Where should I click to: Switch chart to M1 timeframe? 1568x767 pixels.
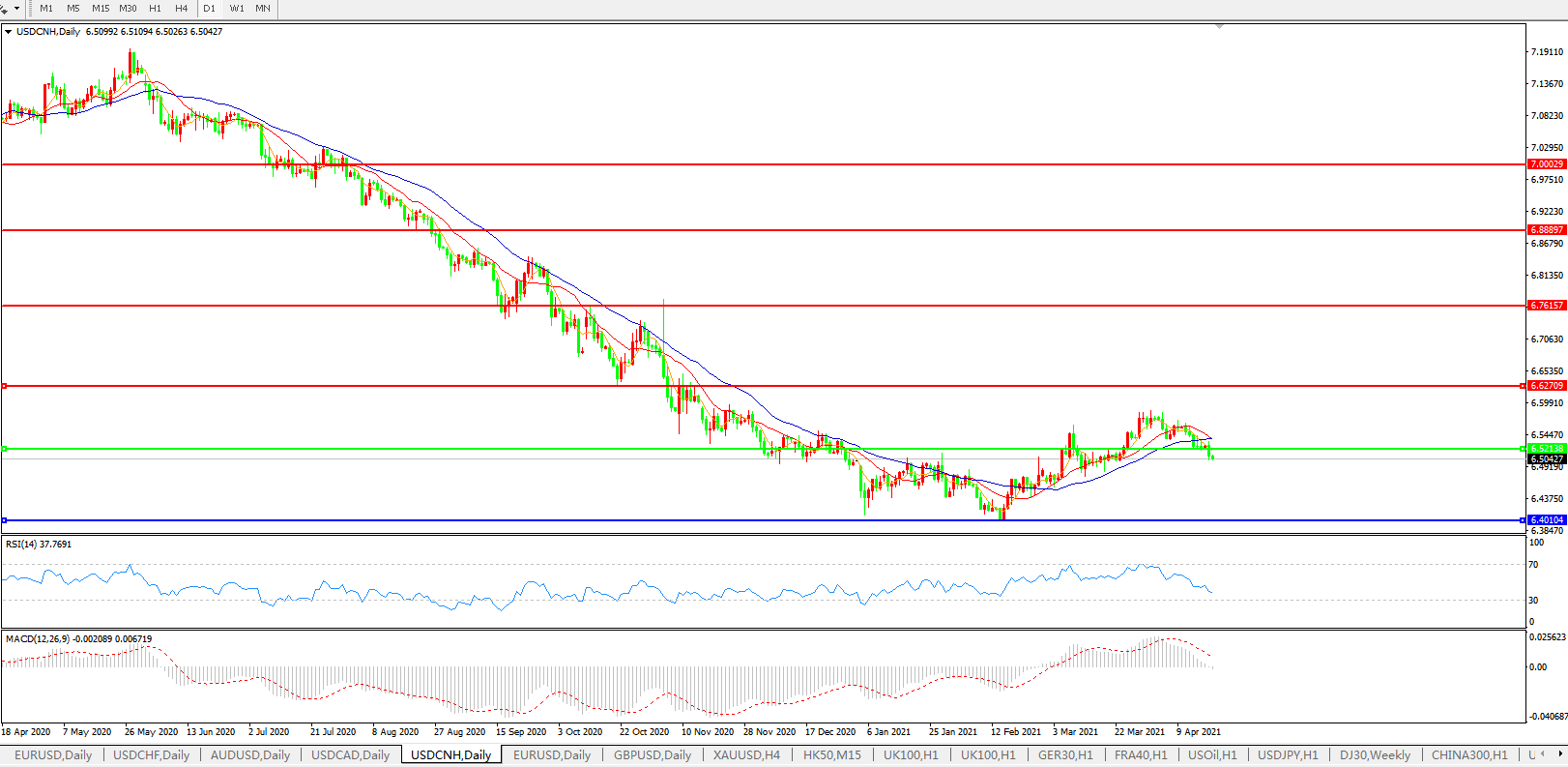(46, 9)
